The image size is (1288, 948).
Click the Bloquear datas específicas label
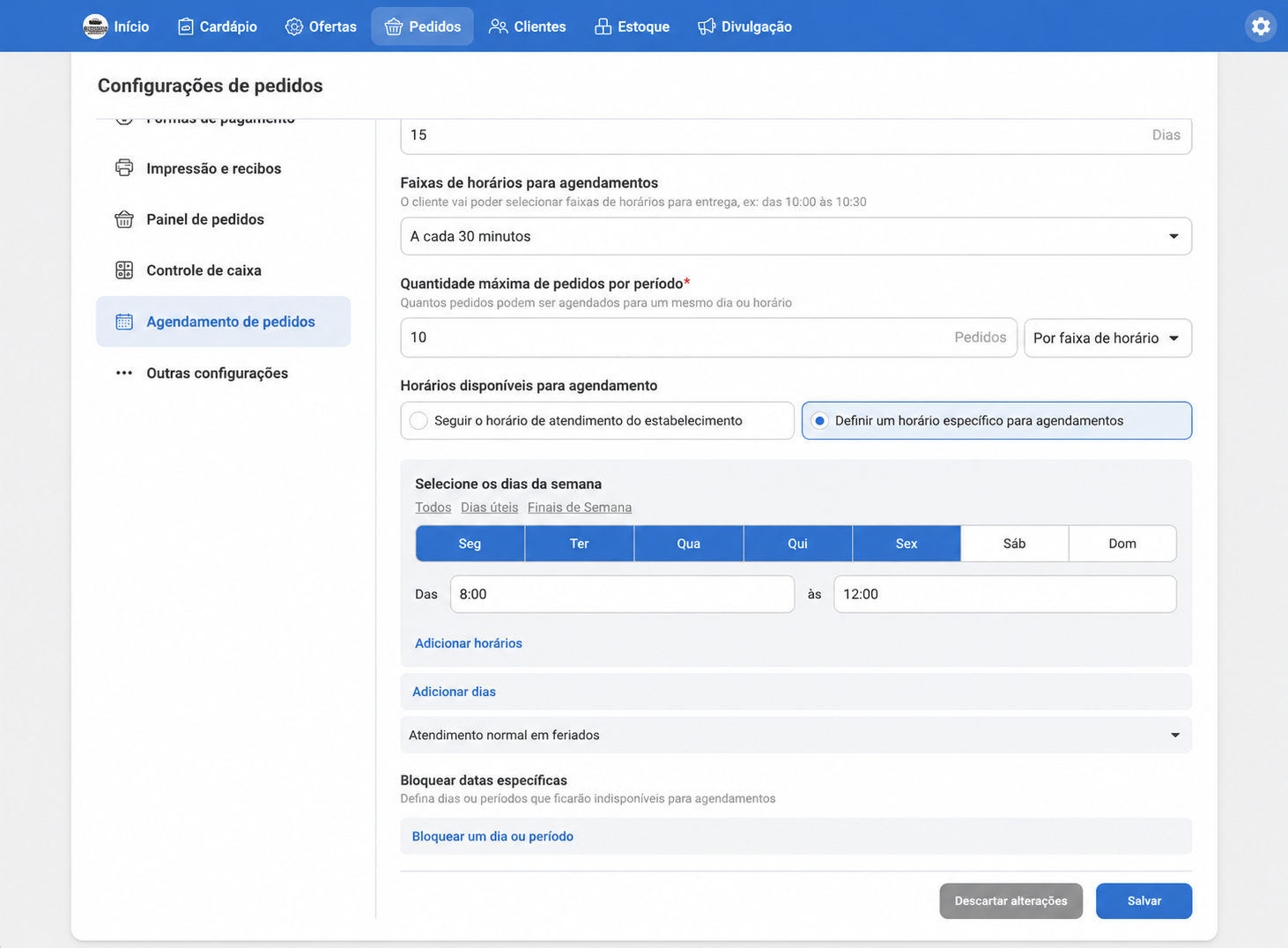(484, 781)
